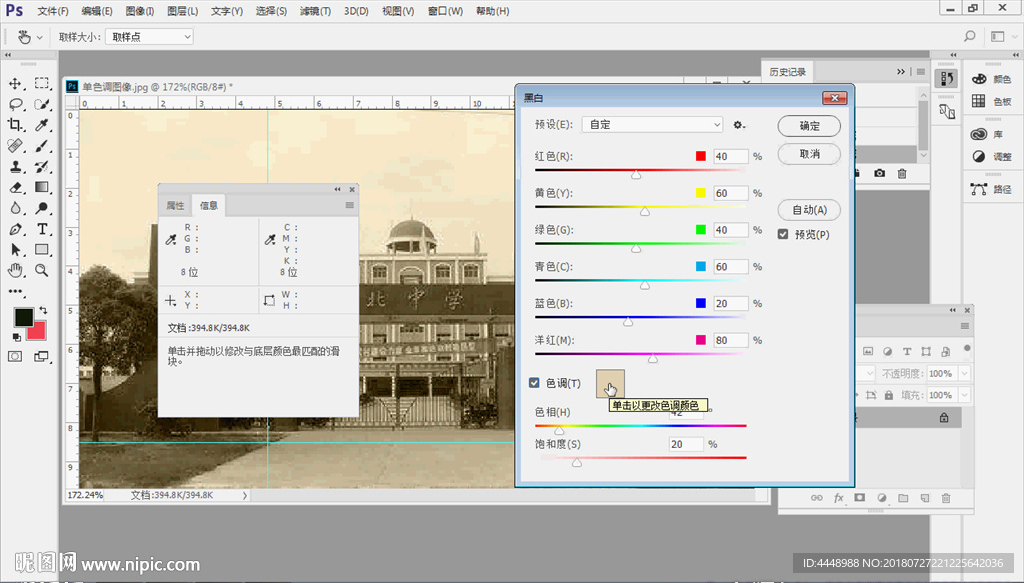Select the Clone Stamp tool

tap(16, 167)
